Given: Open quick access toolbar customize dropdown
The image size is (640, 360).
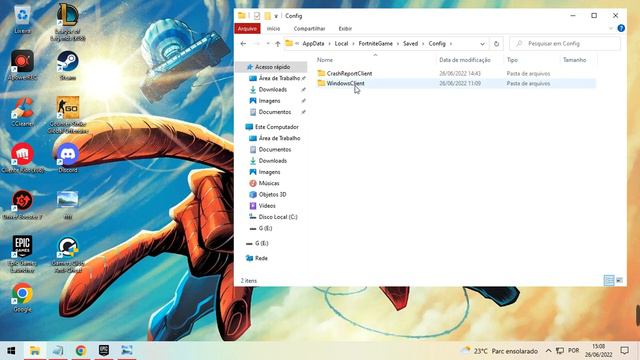Looking at the screenshot, I should (x=276, y=16).
